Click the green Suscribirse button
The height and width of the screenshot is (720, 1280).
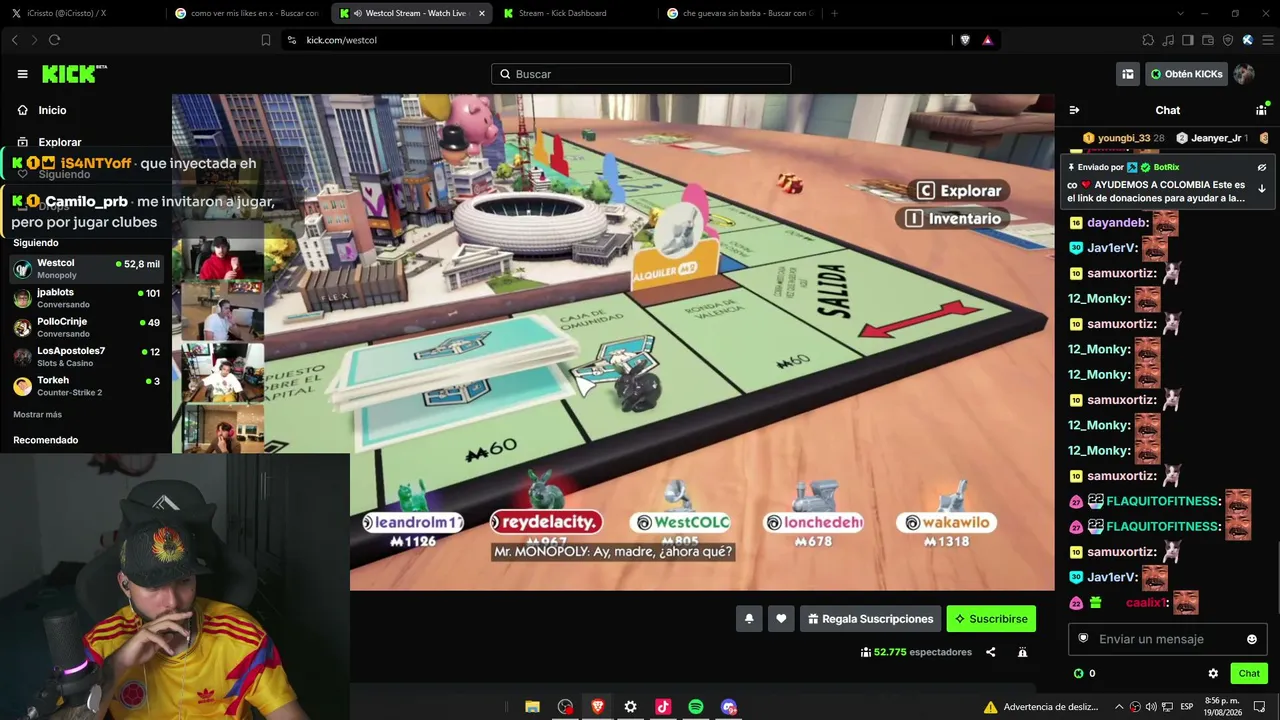pos(991,619)
